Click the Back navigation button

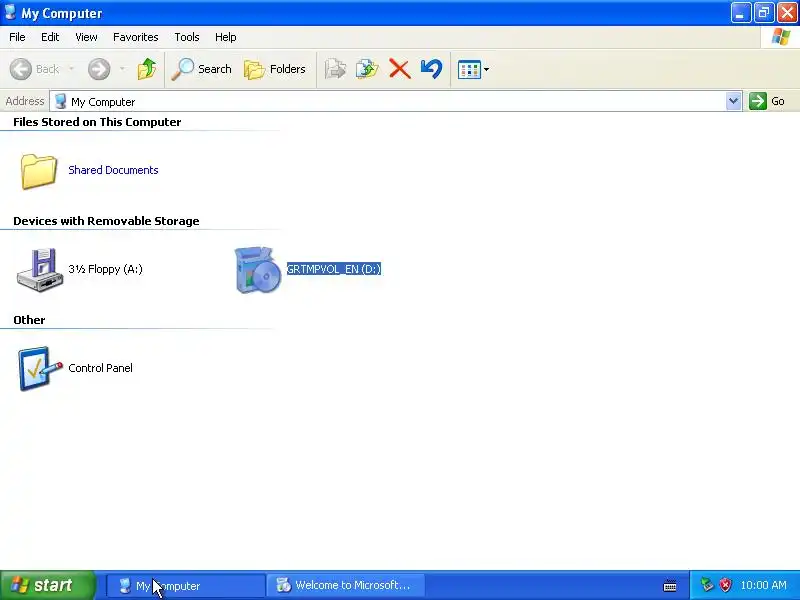point(35,69)
